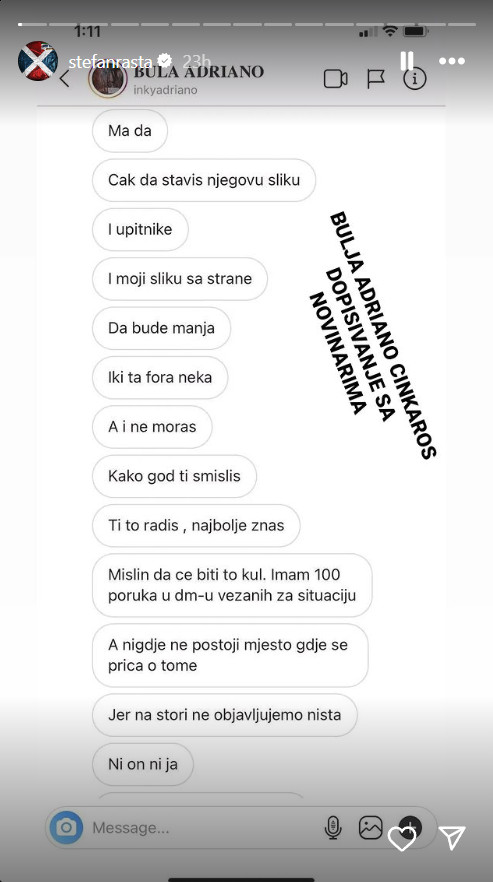
Task: Tap the 'Ma da' message bubble
Action: [x=130, y=130]
